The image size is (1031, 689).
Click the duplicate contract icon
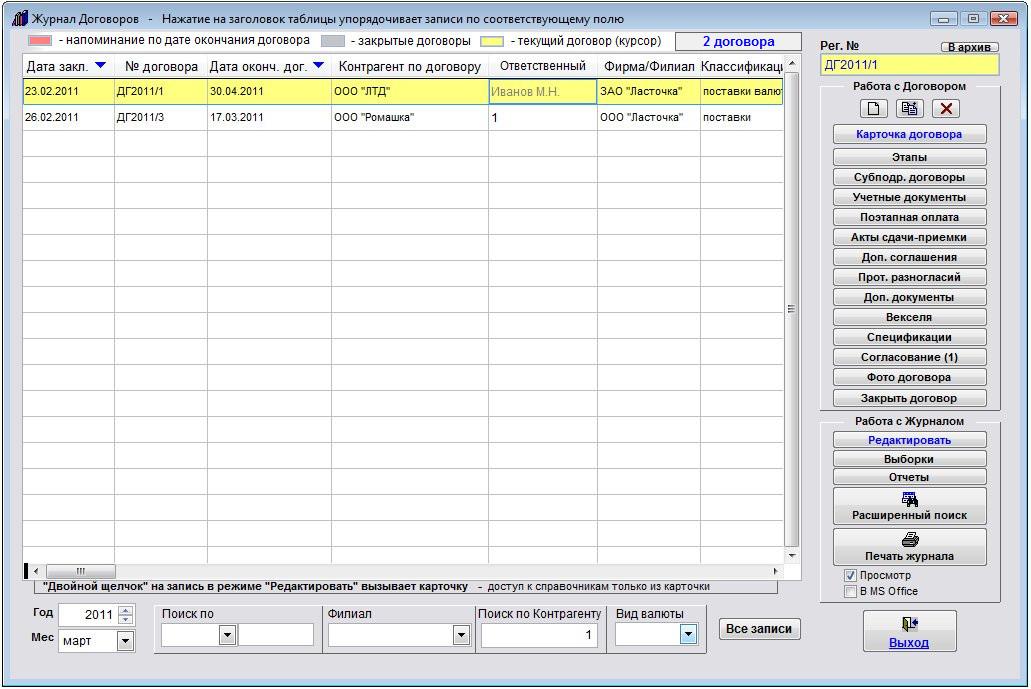pyautogui.click(x=909, y=109)
